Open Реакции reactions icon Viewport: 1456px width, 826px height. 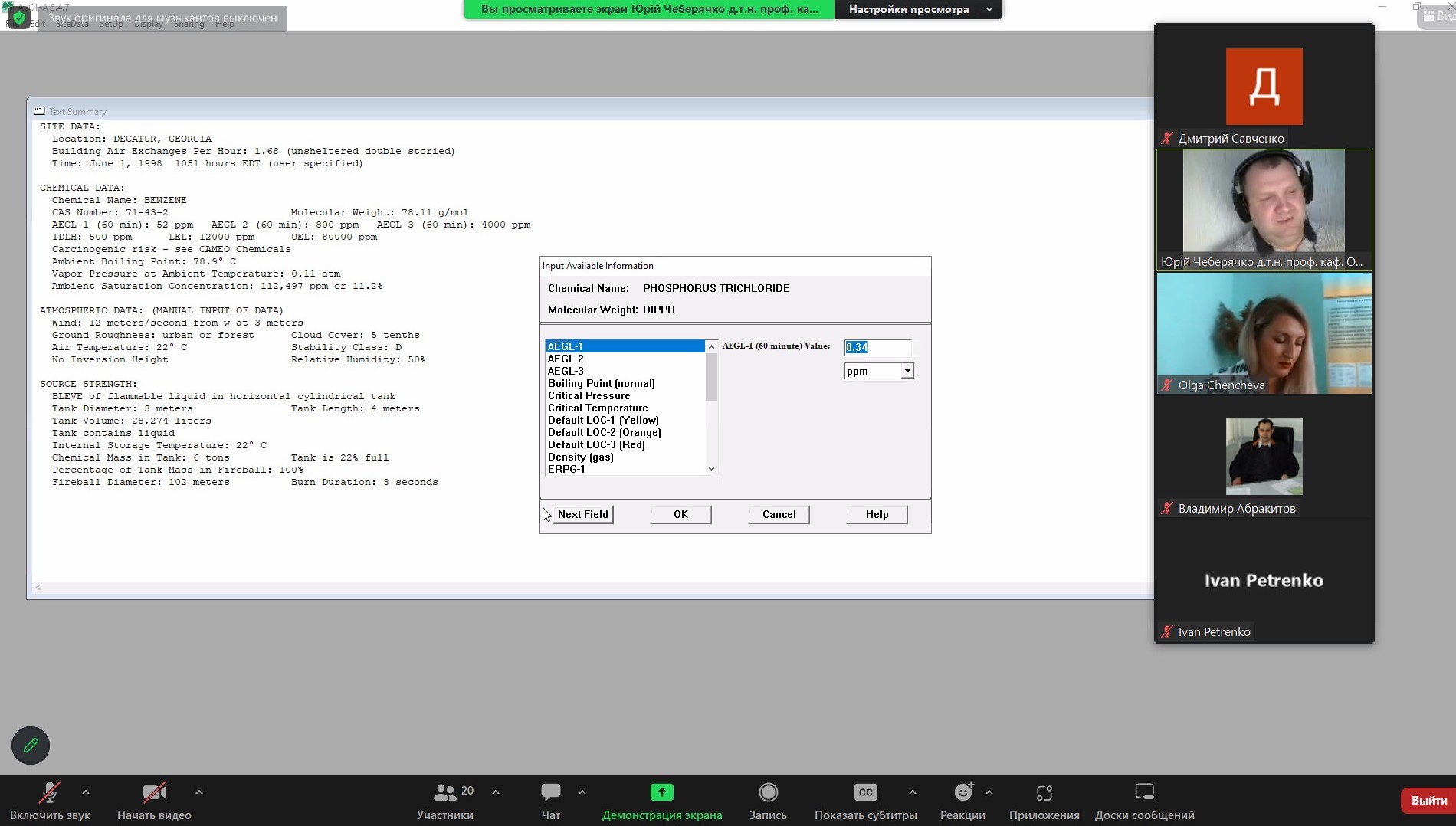click(963, 792)
